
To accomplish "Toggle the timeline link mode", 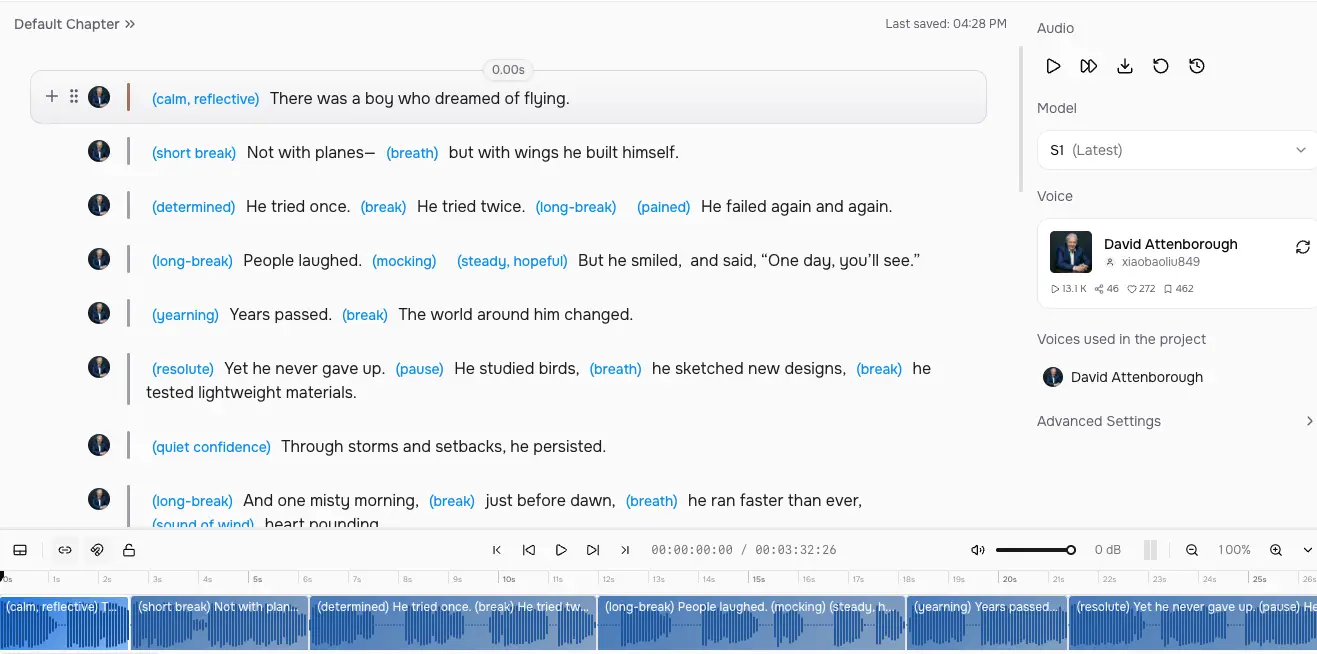I will tap(65, 550).
